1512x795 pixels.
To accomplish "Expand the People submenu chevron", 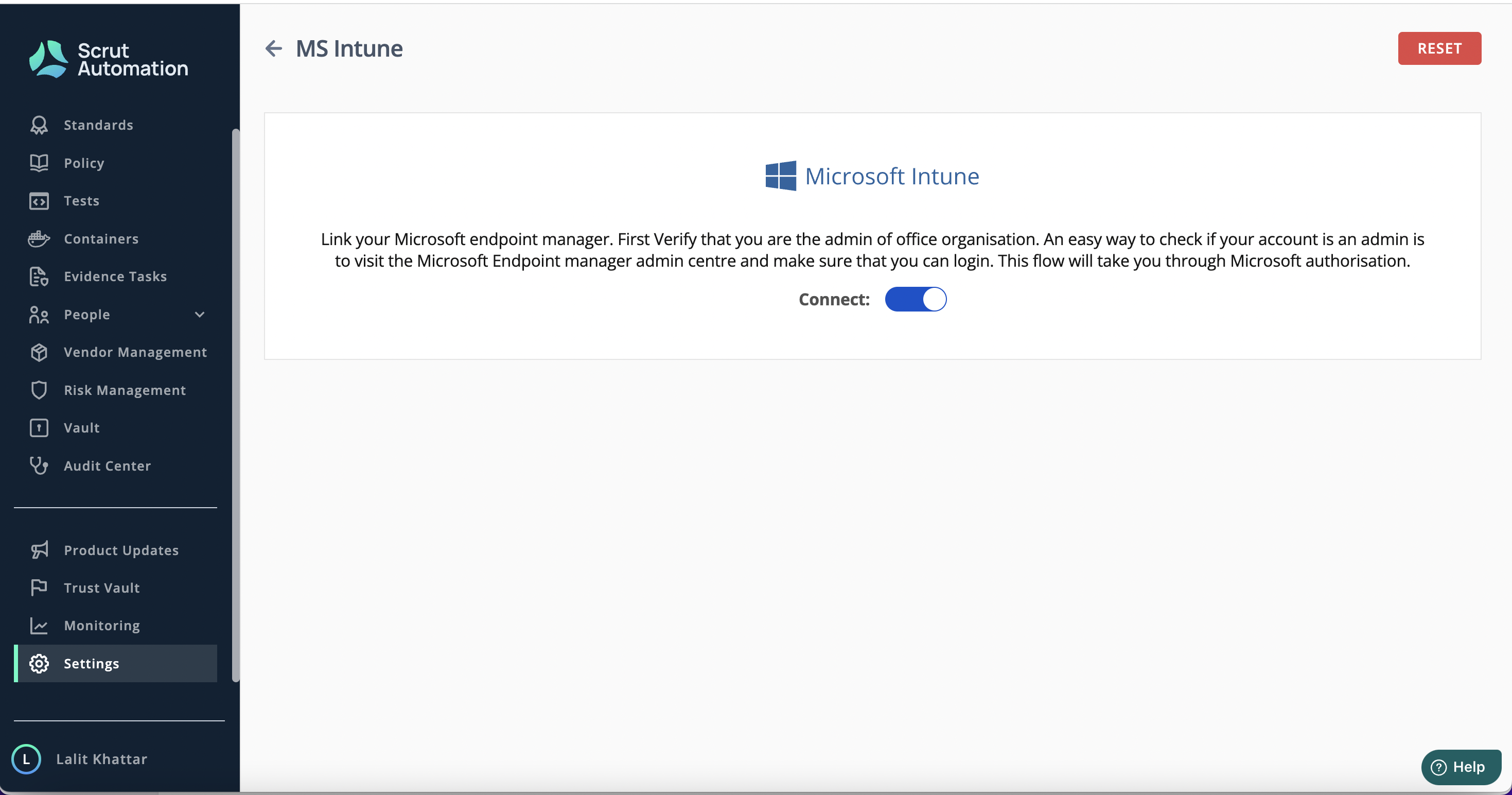I will coord(200,315).
